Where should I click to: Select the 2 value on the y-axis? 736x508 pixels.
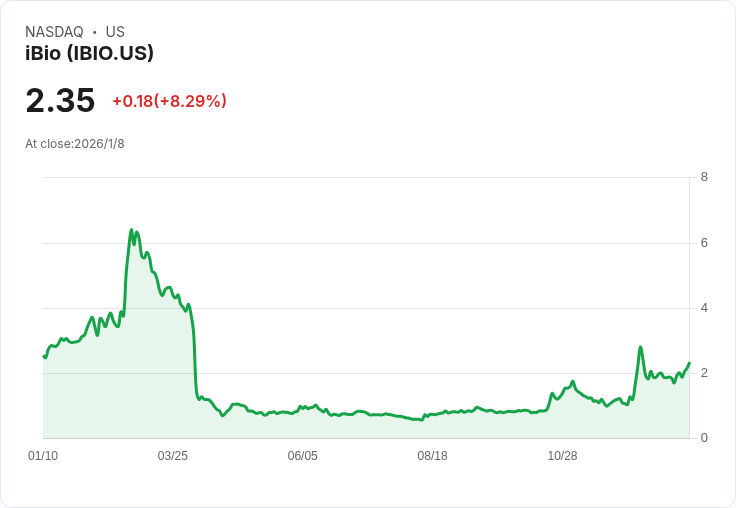(704, 373)
